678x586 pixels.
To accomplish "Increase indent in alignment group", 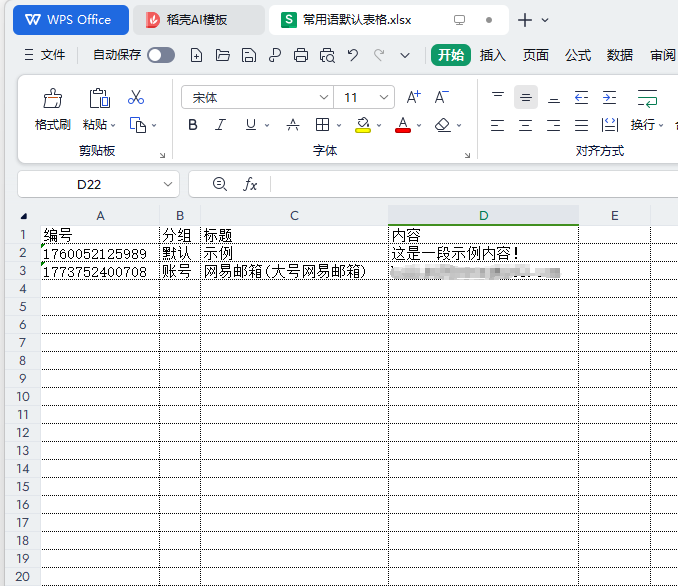I will 609,97.
